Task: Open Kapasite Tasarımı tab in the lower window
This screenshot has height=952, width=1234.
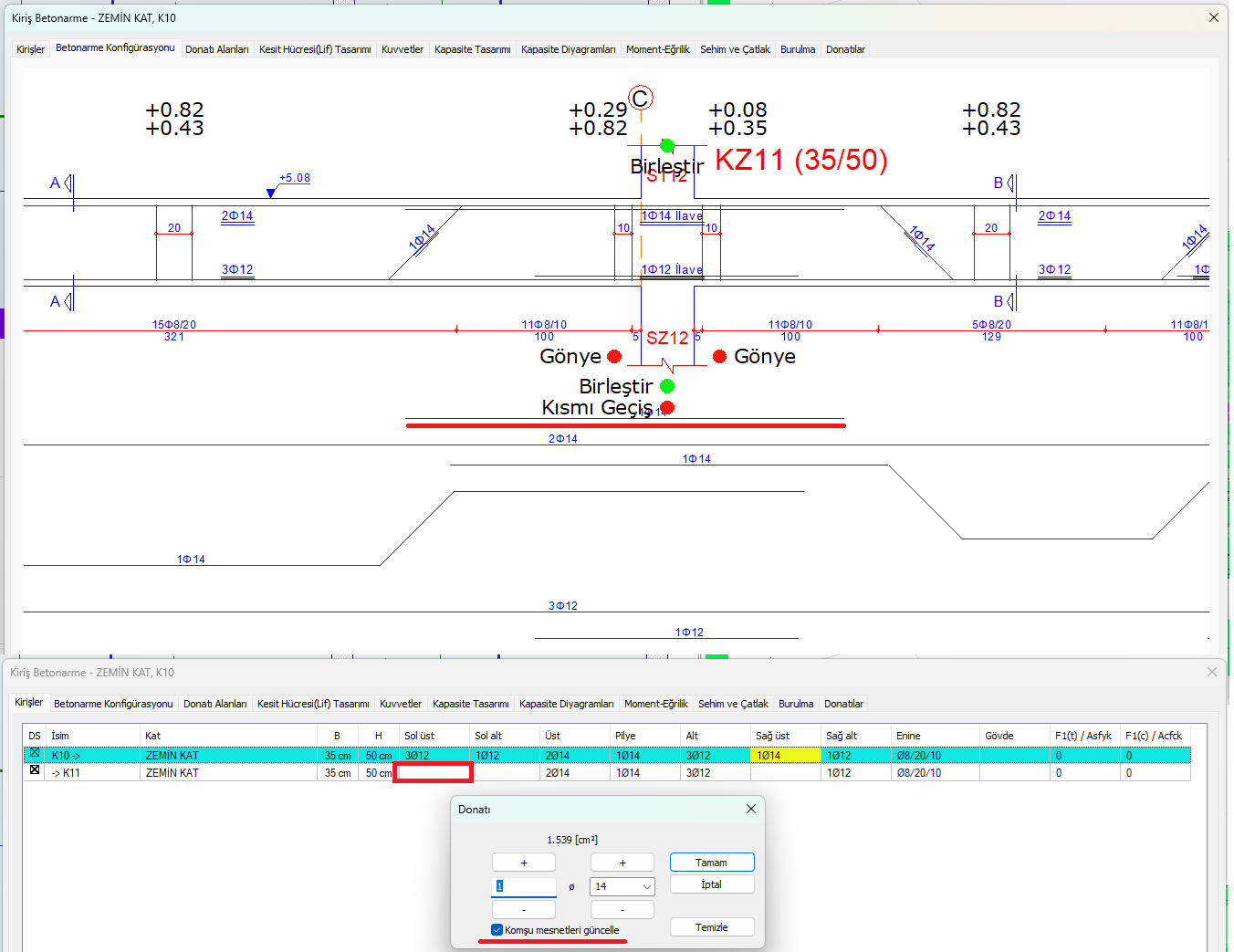Action: click(471, 704)
